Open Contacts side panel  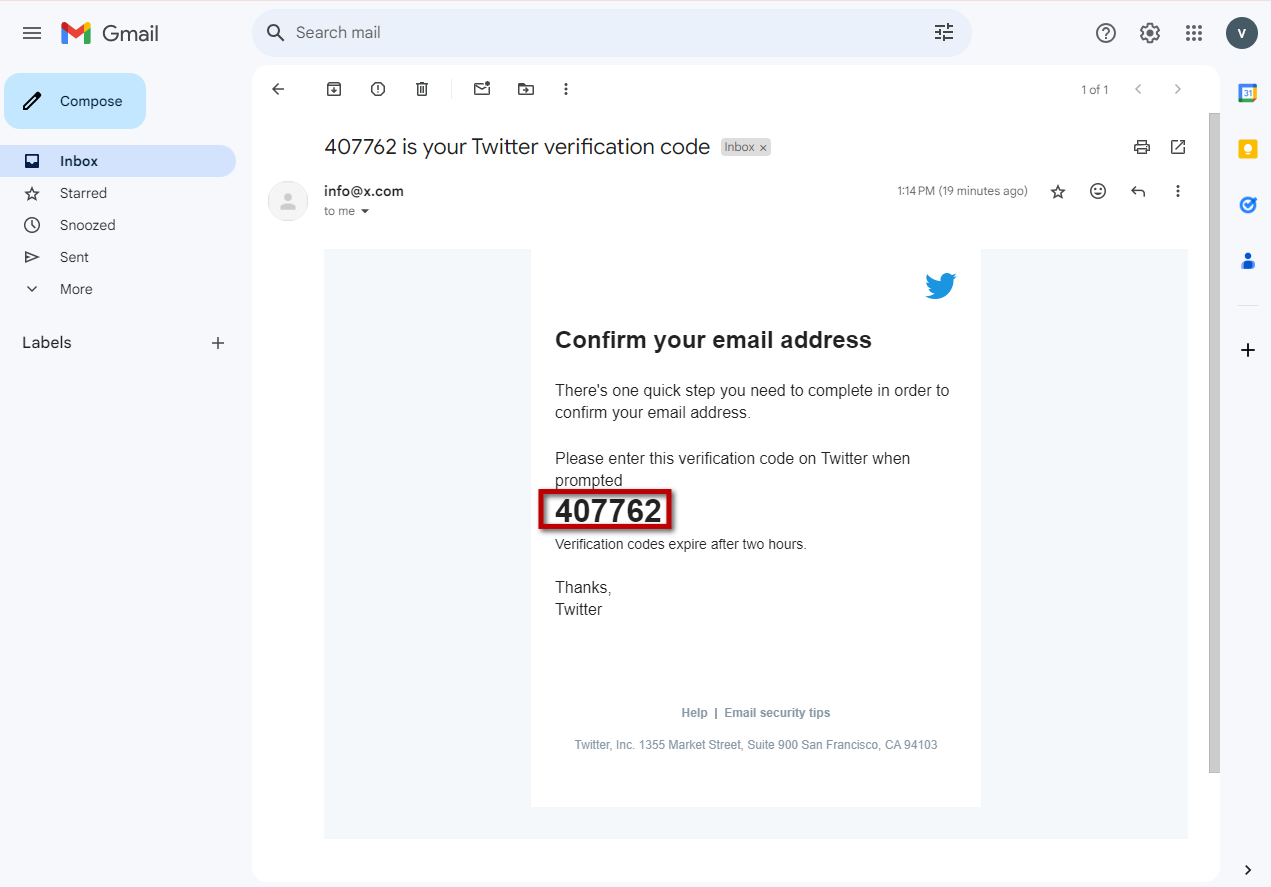1248,261
